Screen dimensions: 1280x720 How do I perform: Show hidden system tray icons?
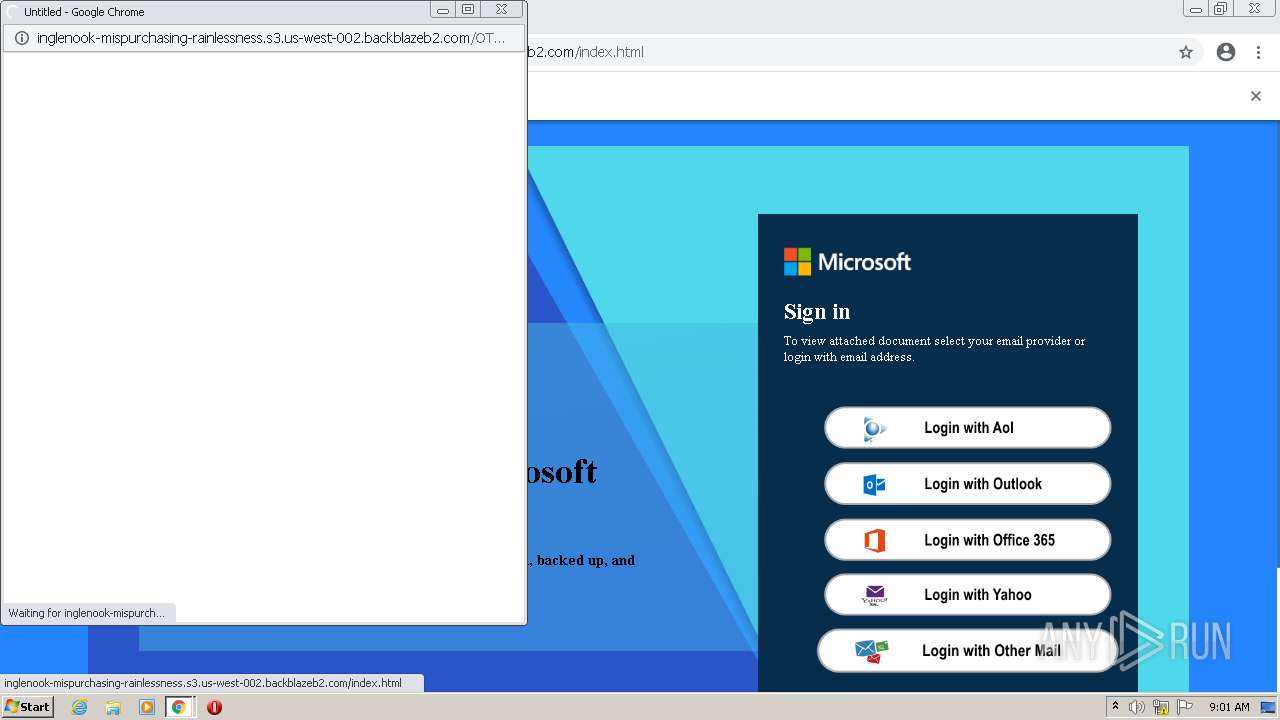[x=1115, y=707]
